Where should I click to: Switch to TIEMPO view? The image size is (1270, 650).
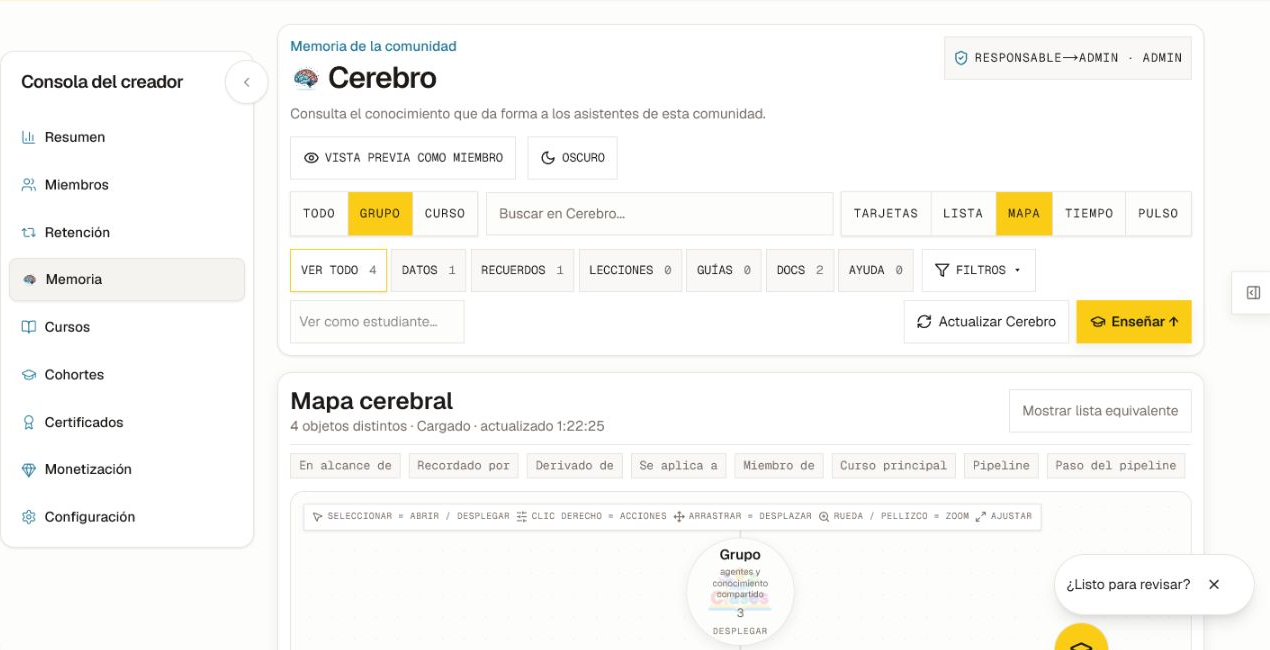1089,214
